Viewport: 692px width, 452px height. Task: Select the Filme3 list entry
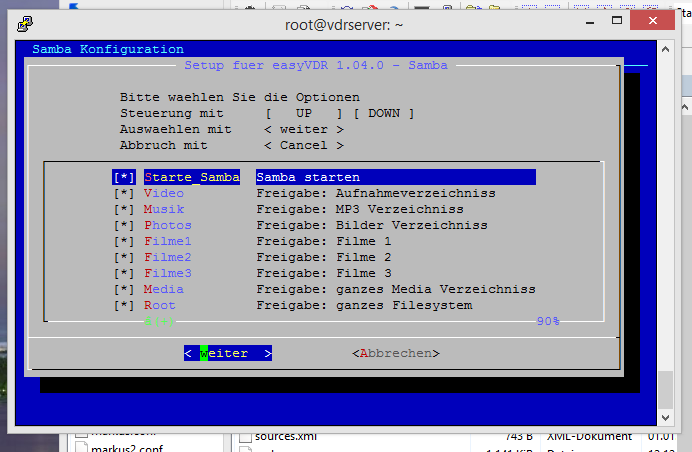click(168, 273)
